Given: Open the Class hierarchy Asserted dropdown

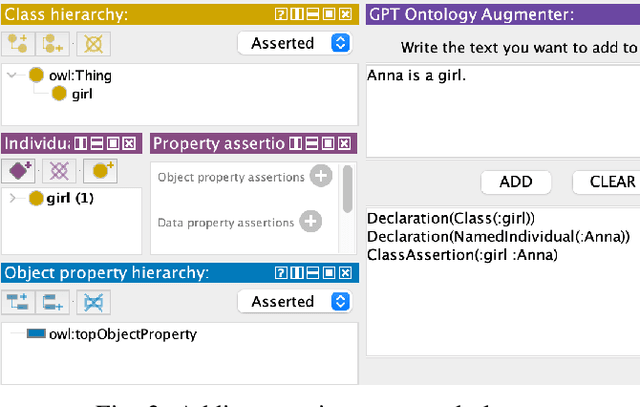Looking at the screenshot, I should point(295,43).
